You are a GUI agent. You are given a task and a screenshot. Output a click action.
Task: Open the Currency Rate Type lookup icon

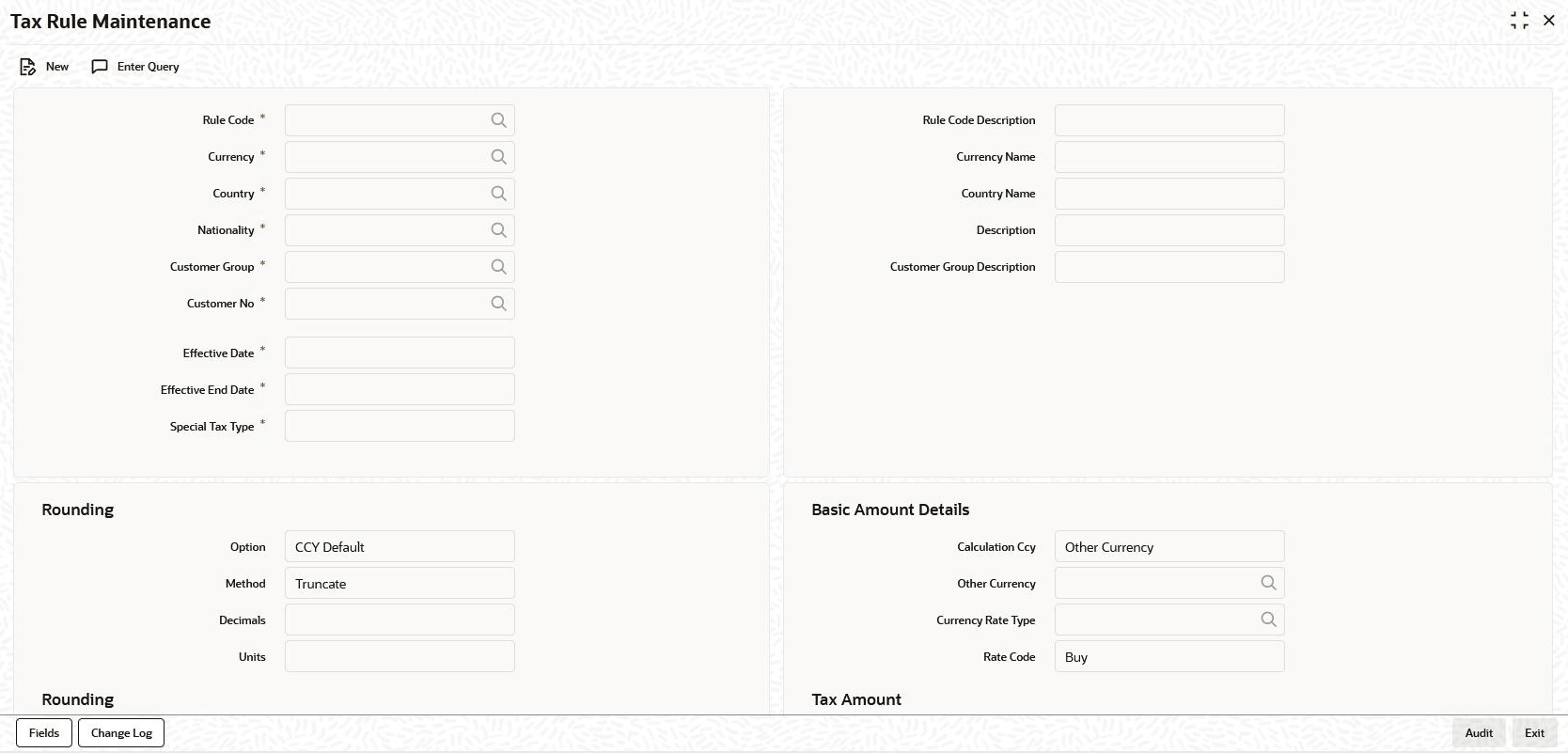tap(1268, 620)
